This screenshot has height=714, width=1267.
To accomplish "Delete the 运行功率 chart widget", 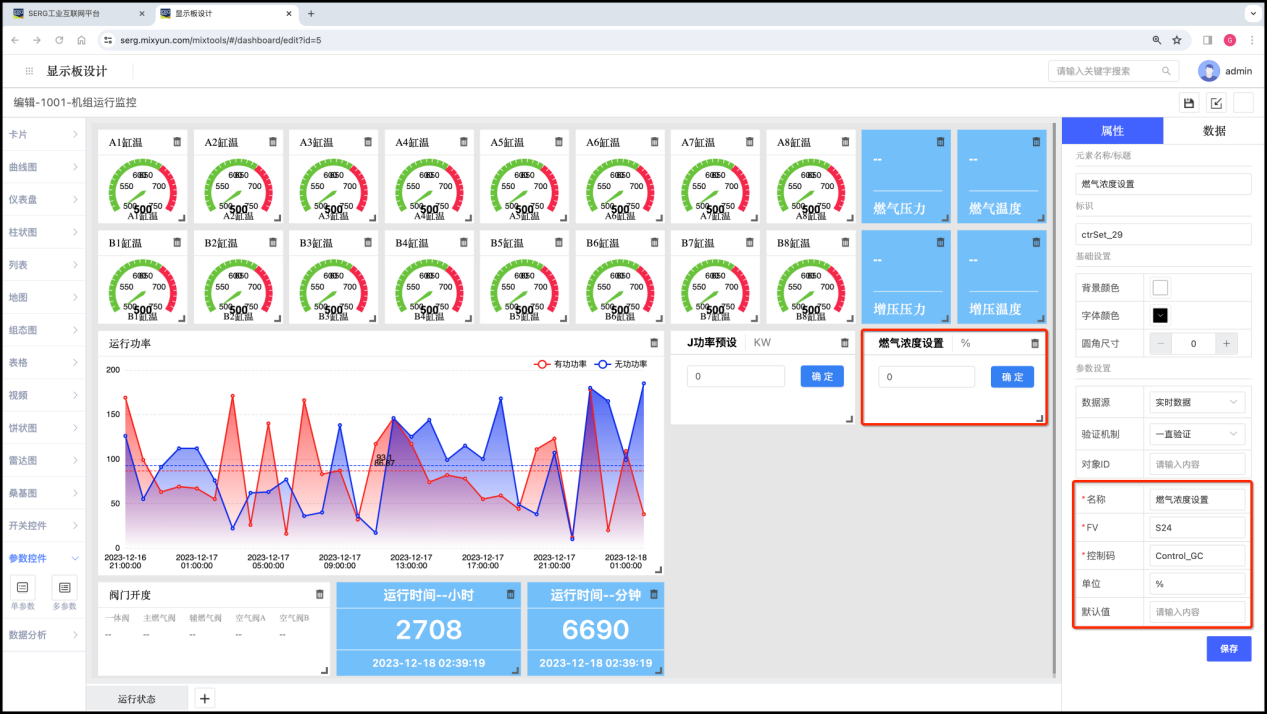I will tap(654, 343).
